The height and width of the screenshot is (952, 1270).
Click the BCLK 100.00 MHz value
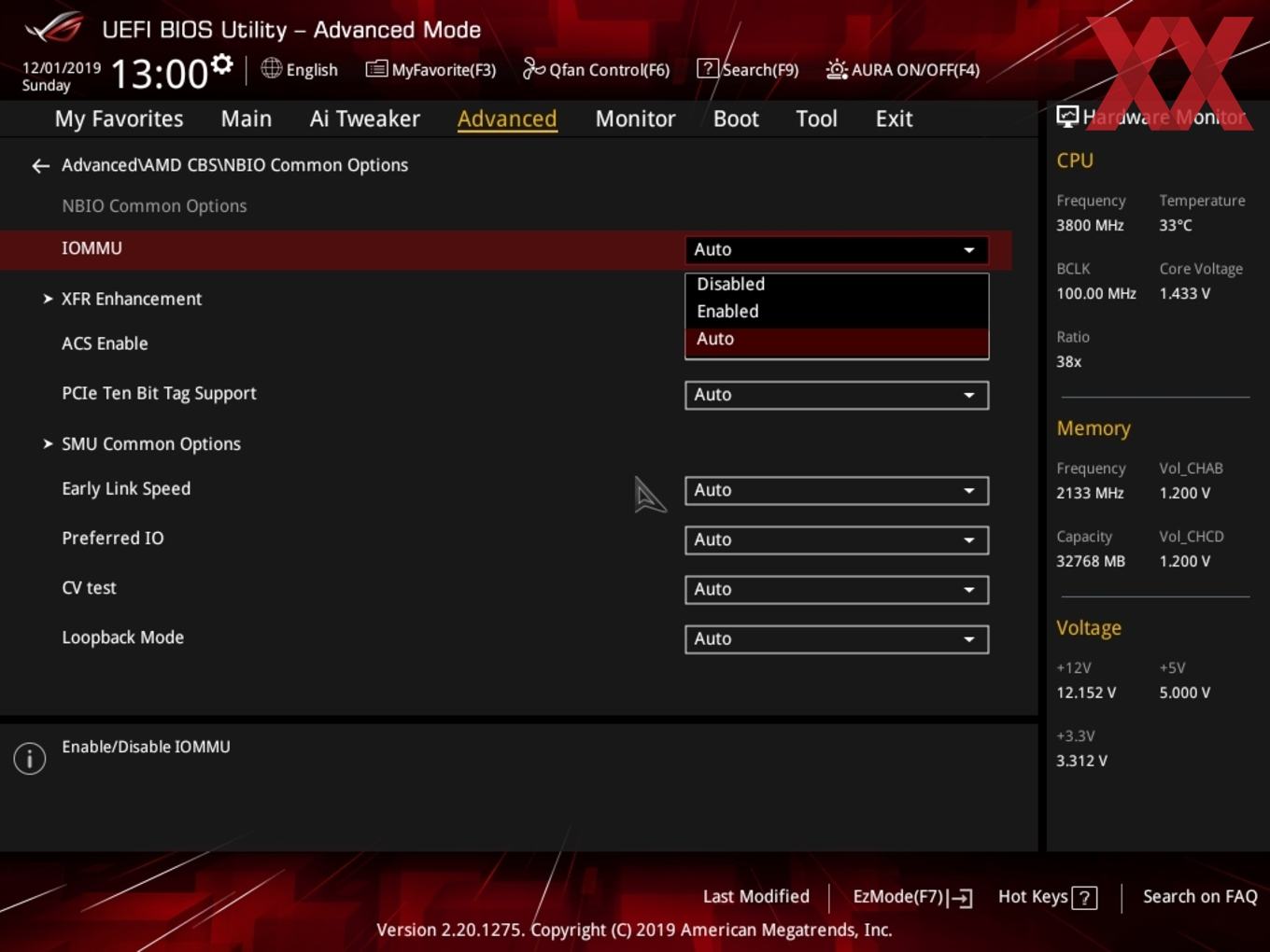pyautogui.click(x=1096, y=293)
